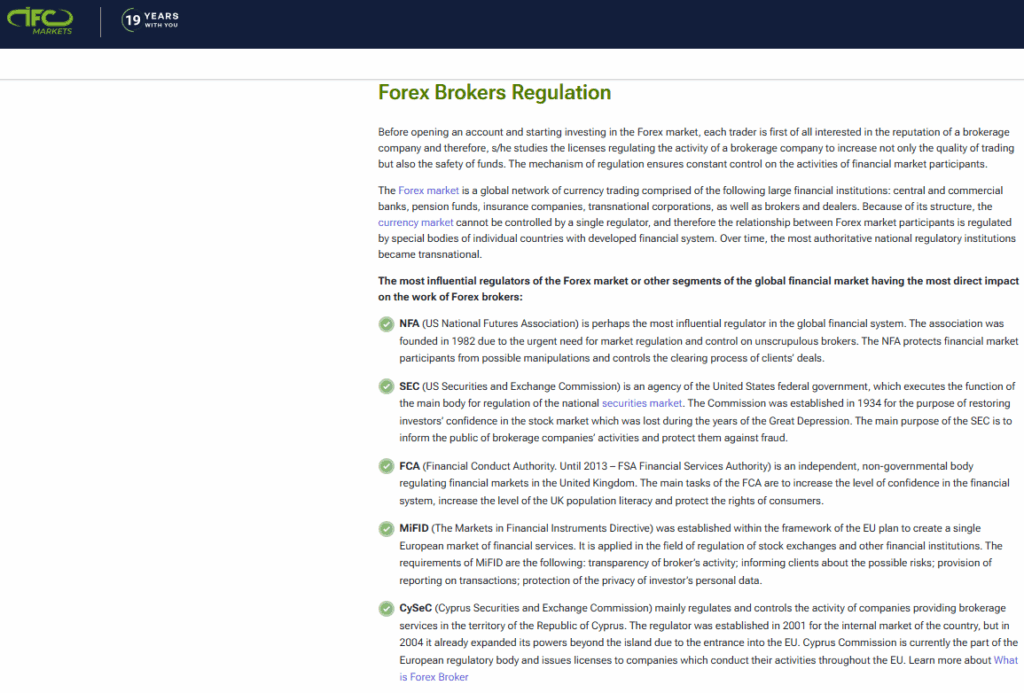The image size is (1024, 693).
Task: Open the currency market link
Action: point(415,222)
